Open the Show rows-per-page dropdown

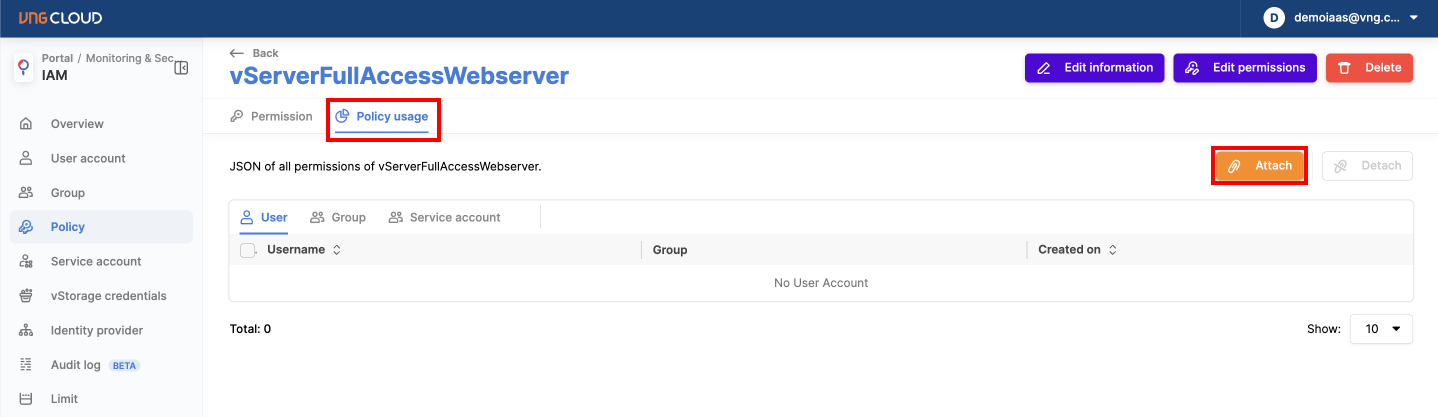(x=1380, y=329)
